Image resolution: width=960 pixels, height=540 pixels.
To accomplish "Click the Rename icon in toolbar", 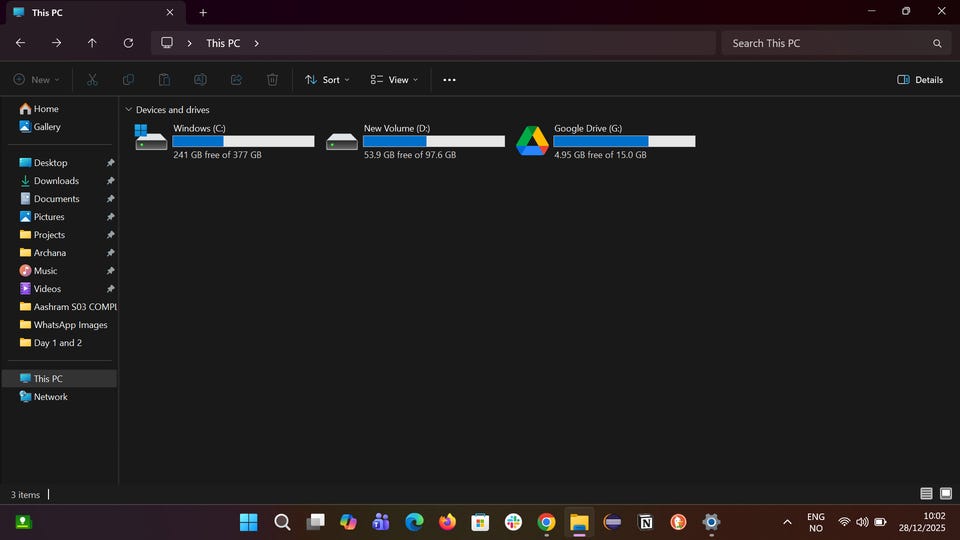I will coord(200,80).
